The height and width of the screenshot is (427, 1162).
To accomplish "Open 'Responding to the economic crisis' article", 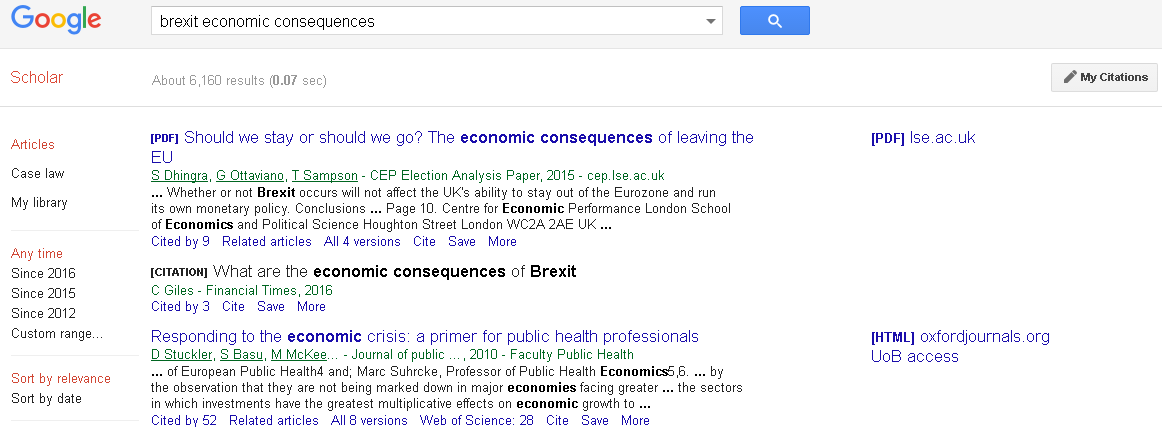I will [x=425, y=336].
